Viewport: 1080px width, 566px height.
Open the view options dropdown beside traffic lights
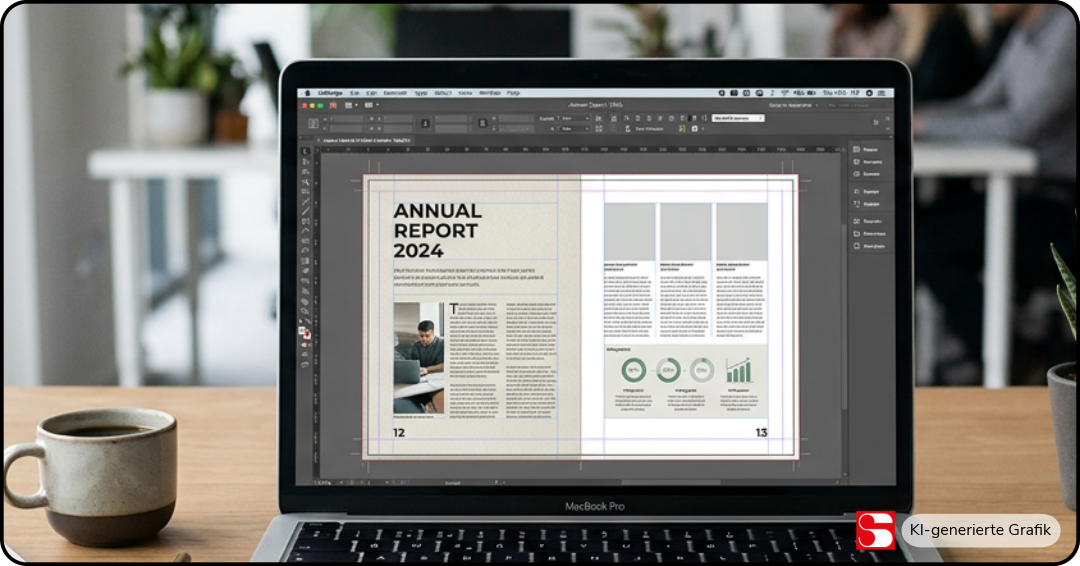click(x=351, y=105)
